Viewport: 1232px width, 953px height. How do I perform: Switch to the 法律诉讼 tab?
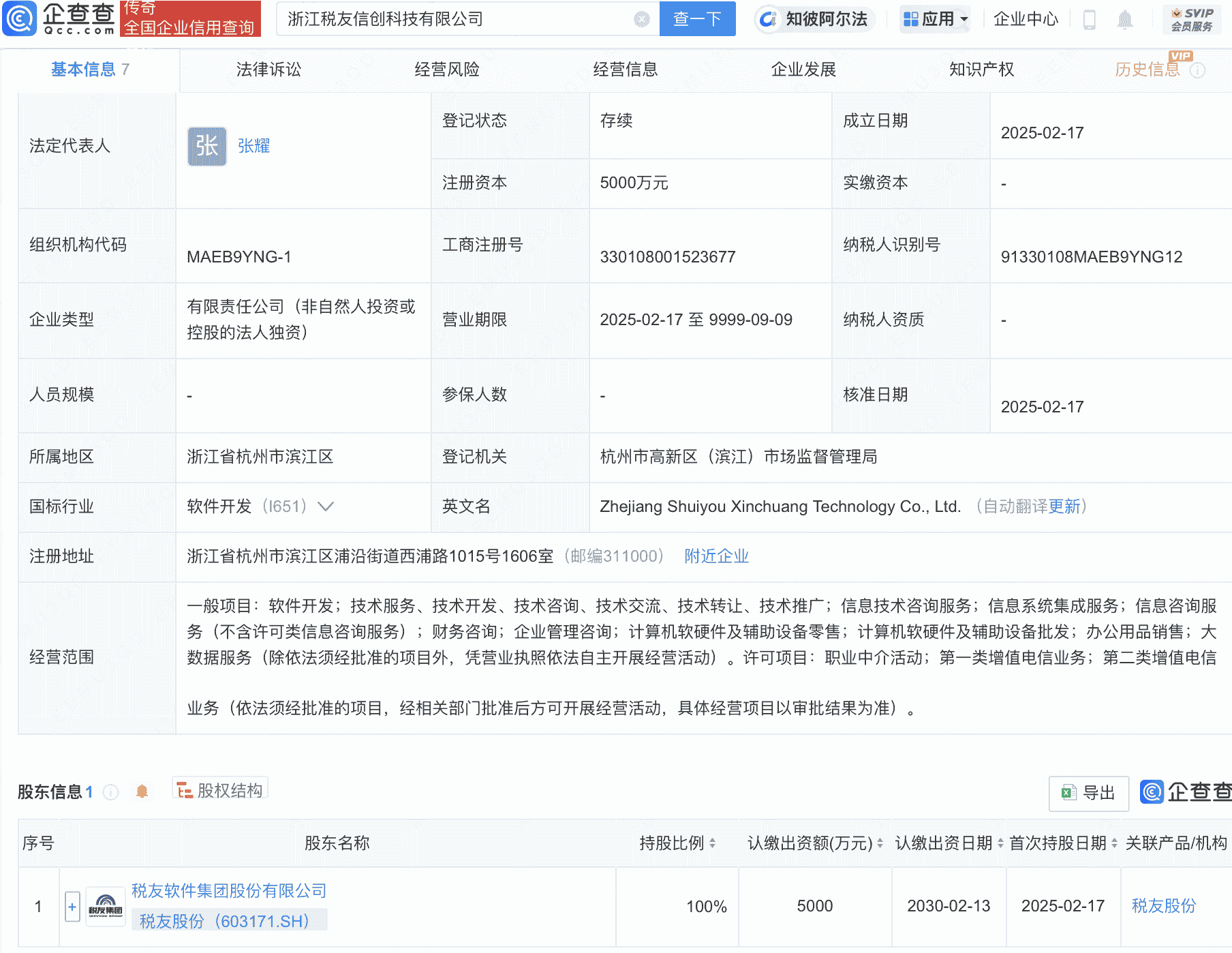coord(268,69)
